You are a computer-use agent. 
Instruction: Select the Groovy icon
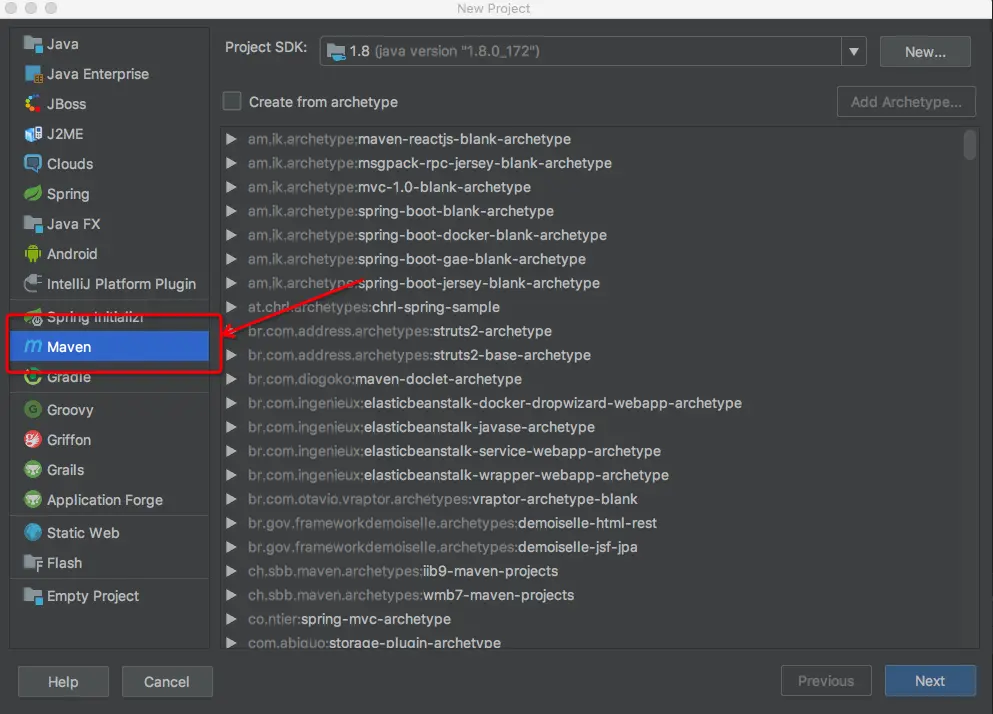[32, 409]
